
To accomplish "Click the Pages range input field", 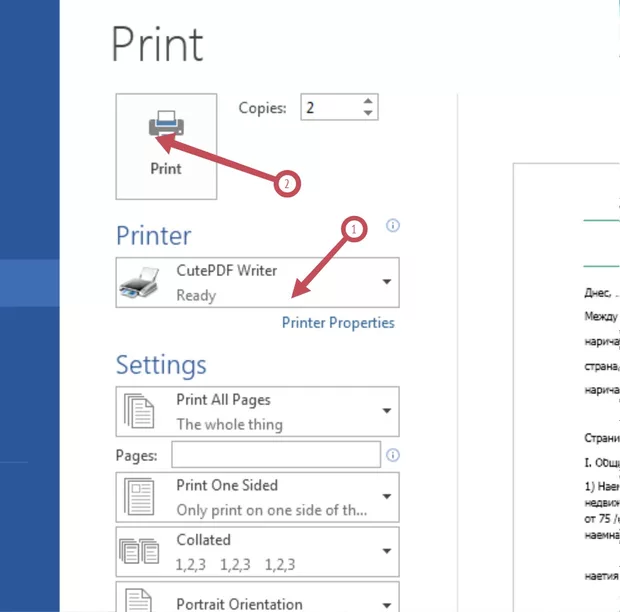I will point(276,455).
